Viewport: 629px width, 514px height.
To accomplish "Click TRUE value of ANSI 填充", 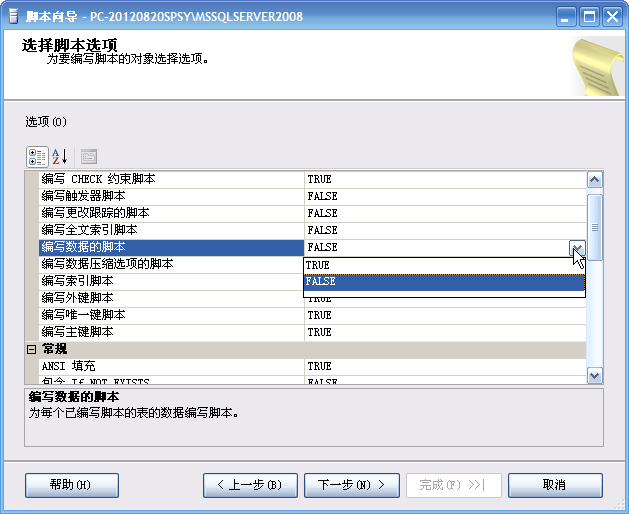I will pyautogui.click(x=445, y=366).
